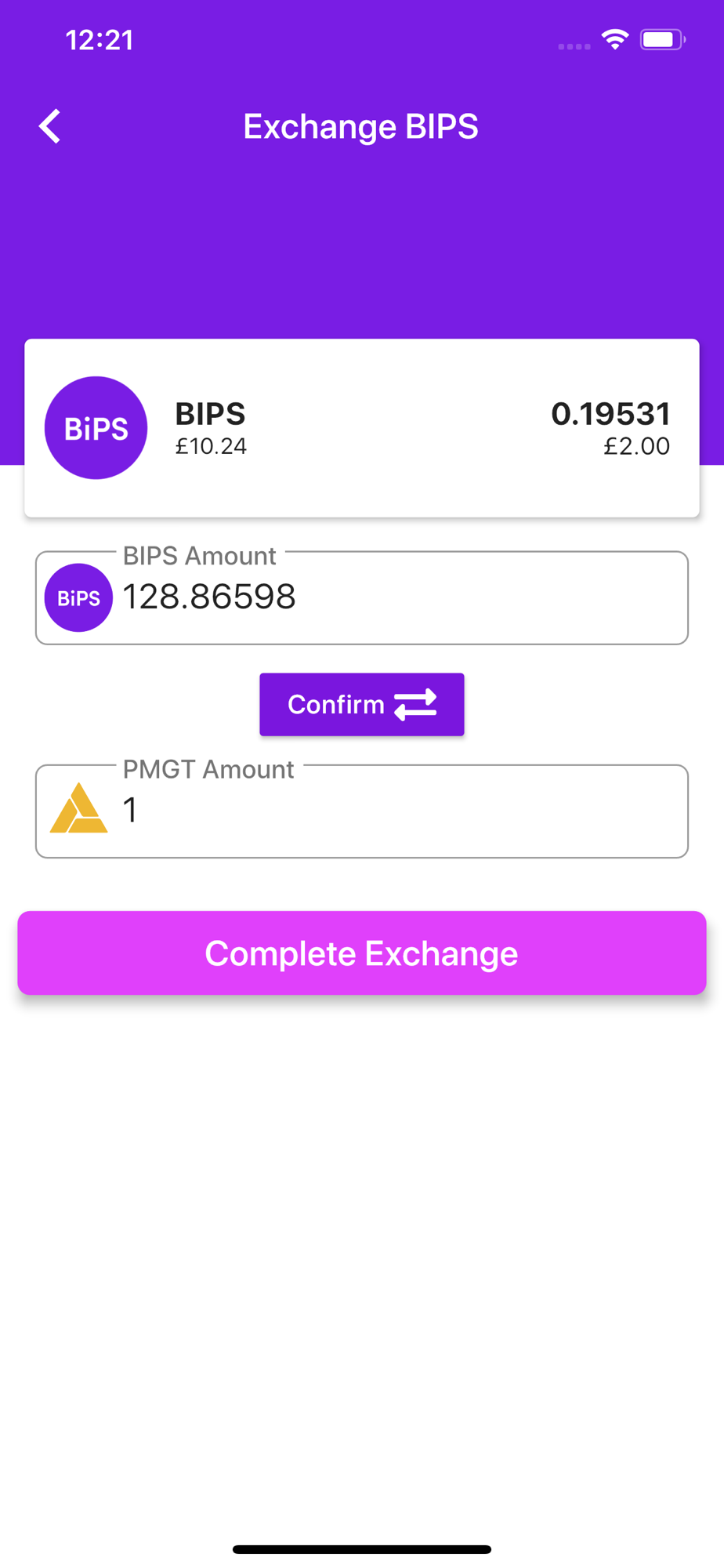The image size is (724, 1568).
Task: Tap the £2.00 balance value
Action: pos(636,446)
